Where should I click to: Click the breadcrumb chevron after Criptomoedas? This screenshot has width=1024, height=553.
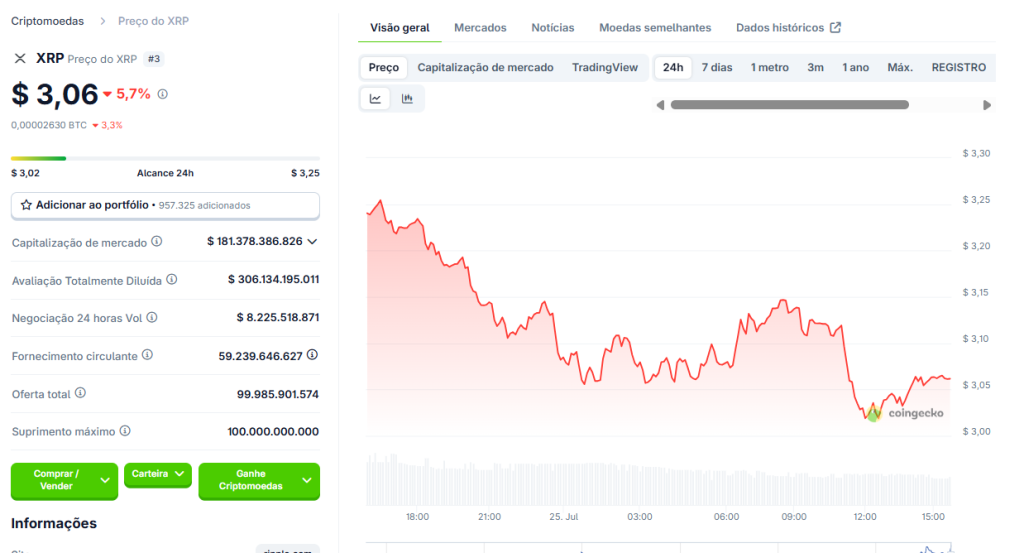coord(103,21)
